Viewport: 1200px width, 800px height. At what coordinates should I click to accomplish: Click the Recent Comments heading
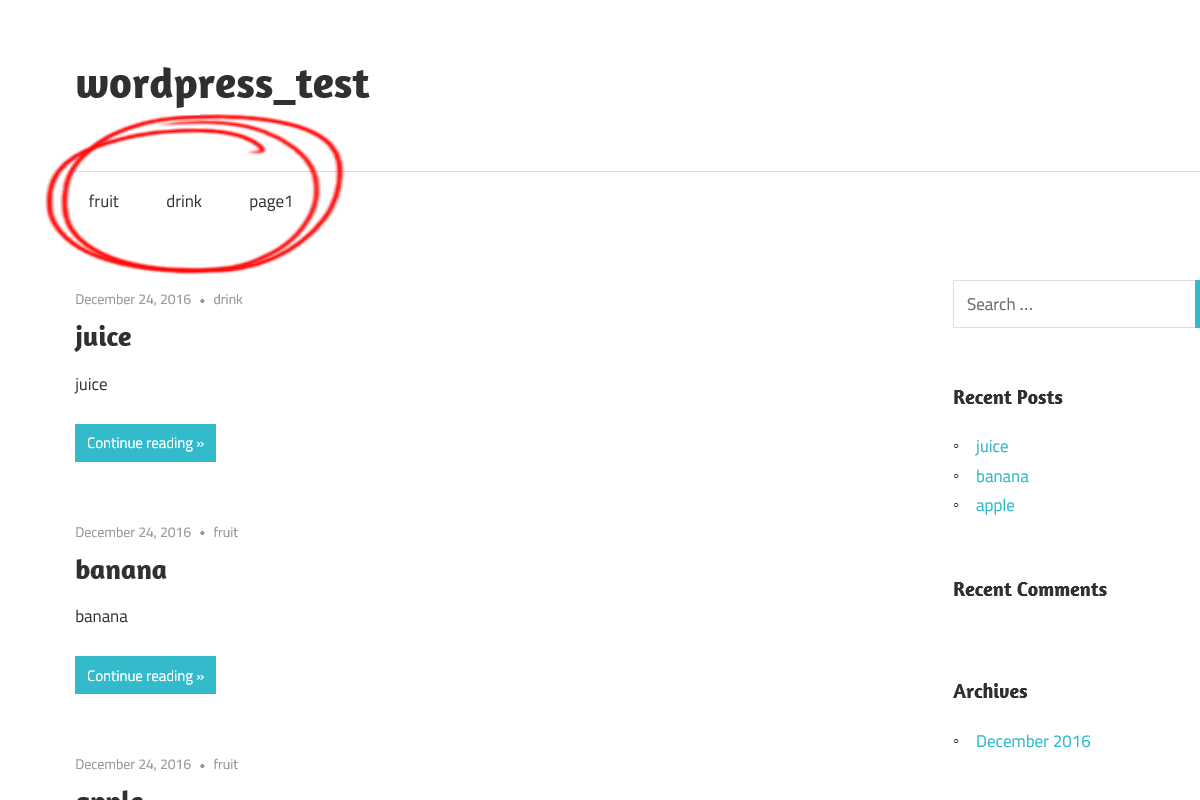[1030, 589]
